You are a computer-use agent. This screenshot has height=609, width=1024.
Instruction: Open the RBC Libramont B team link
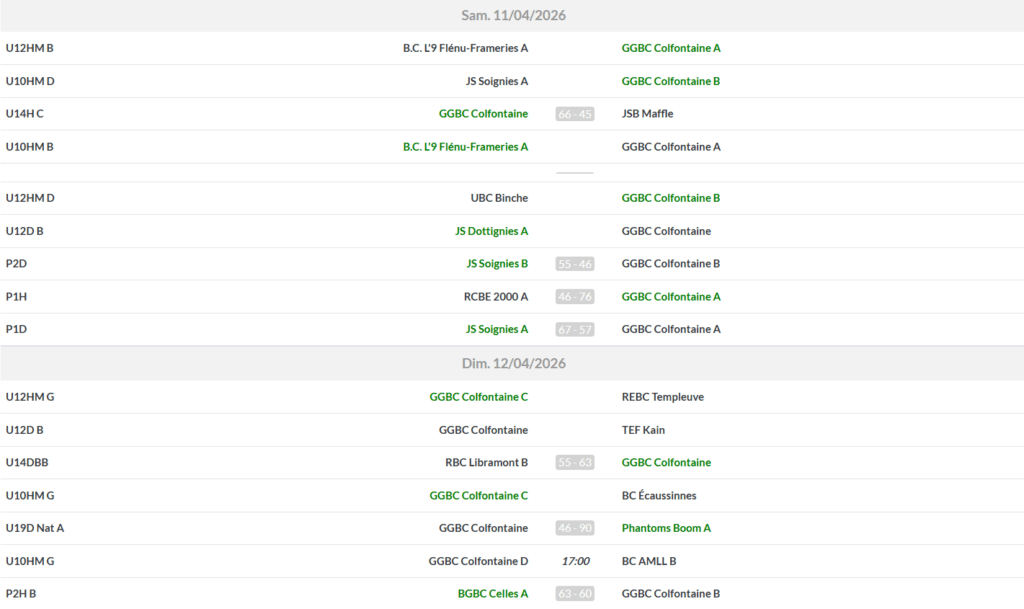click(x=486, y=463)
